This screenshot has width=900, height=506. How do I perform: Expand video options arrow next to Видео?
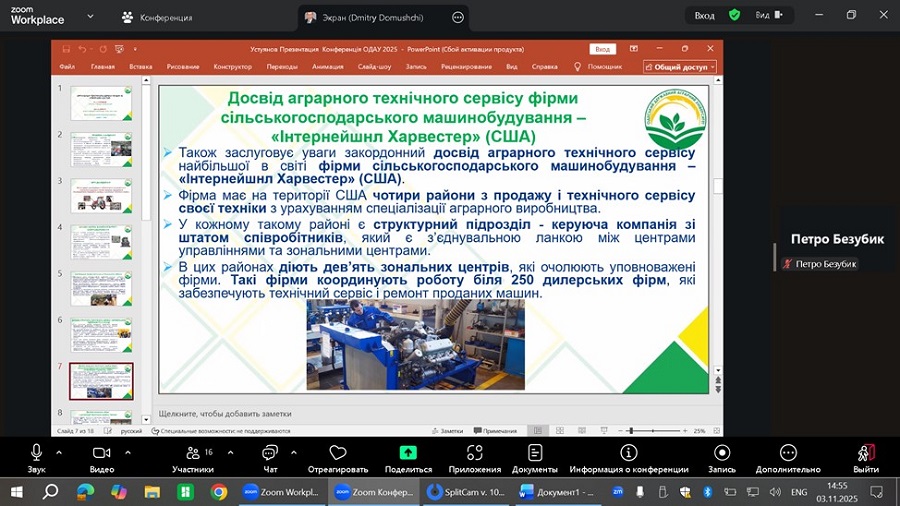[125, 452]
